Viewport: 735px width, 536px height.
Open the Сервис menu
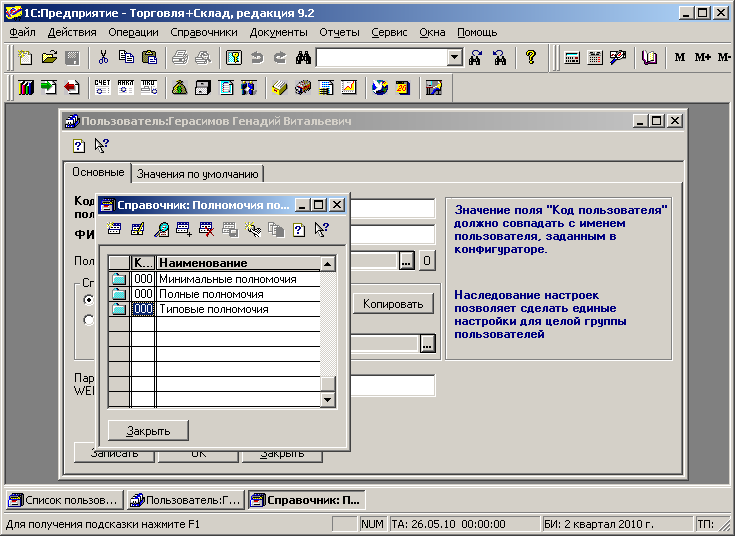pyautogui.click(x=389, y=32)
